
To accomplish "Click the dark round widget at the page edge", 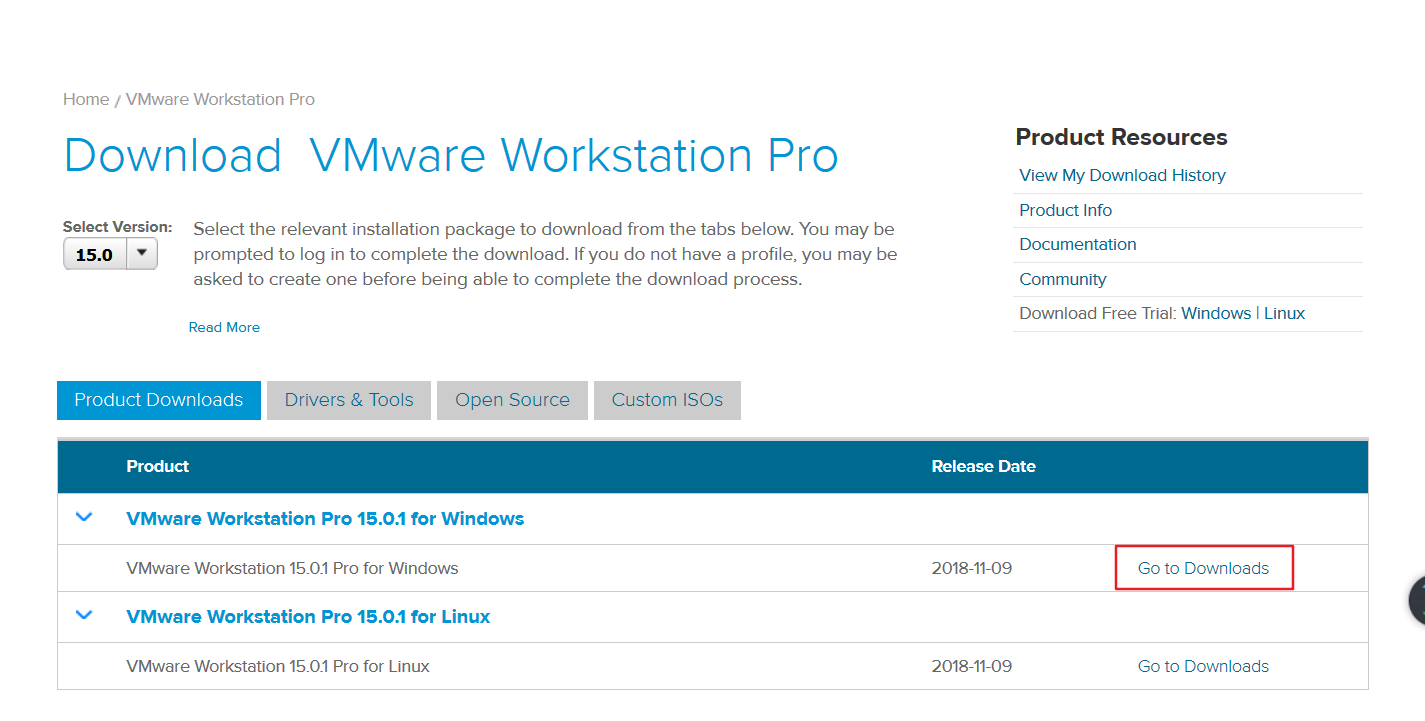I will click(x=1416, y=600).
